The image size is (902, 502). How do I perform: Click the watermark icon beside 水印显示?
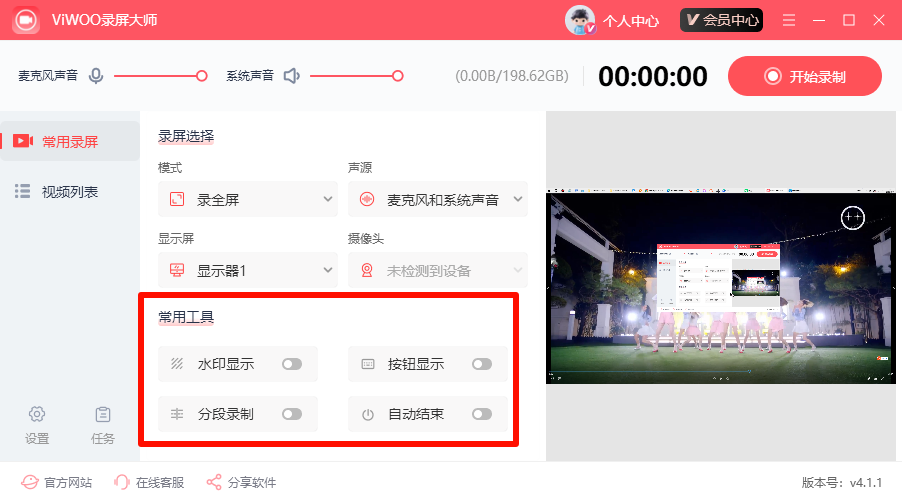(x=177, y=364)
